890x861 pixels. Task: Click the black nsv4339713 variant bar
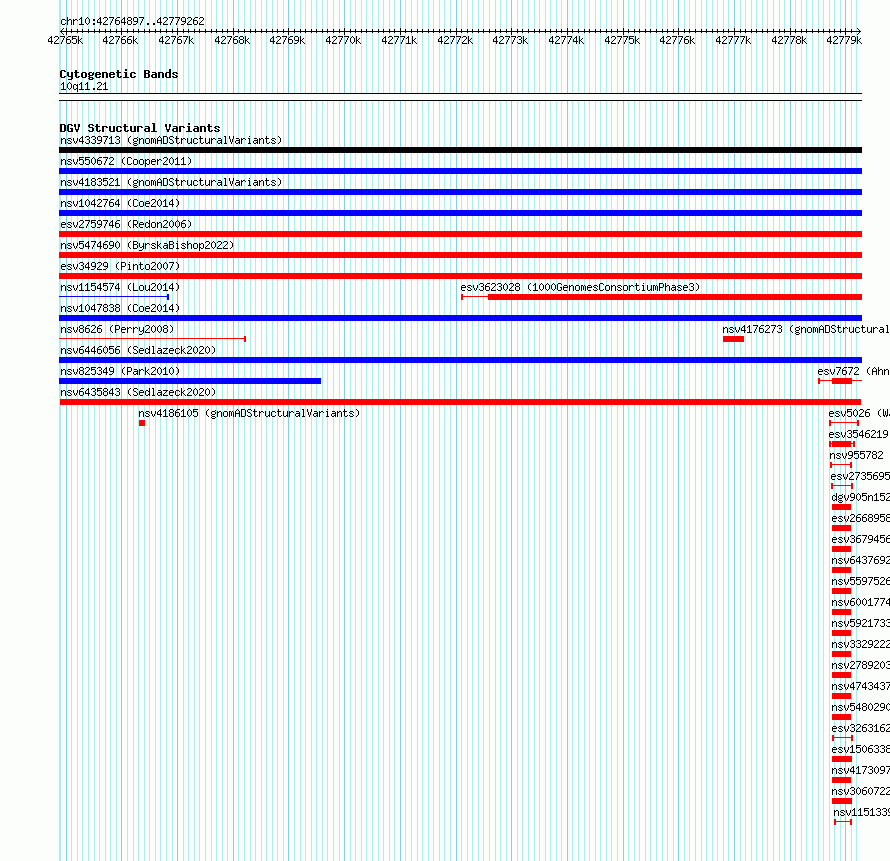pyautogui.click(x=460, y=150)
